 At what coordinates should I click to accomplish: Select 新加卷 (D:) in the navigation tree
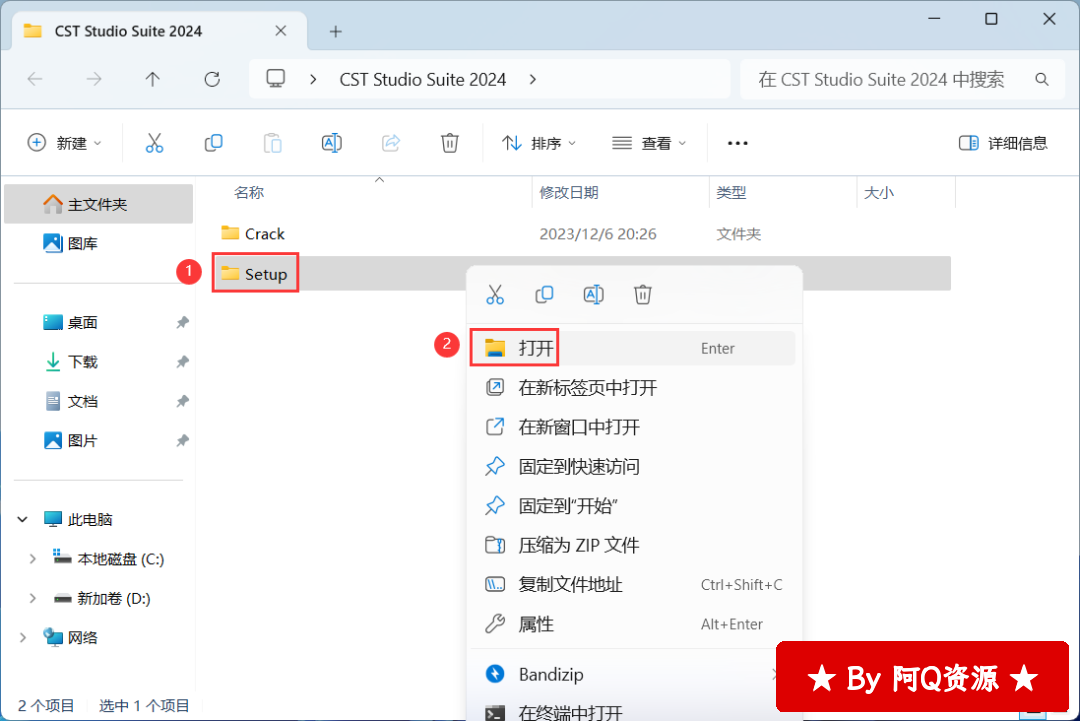(98, 598)
